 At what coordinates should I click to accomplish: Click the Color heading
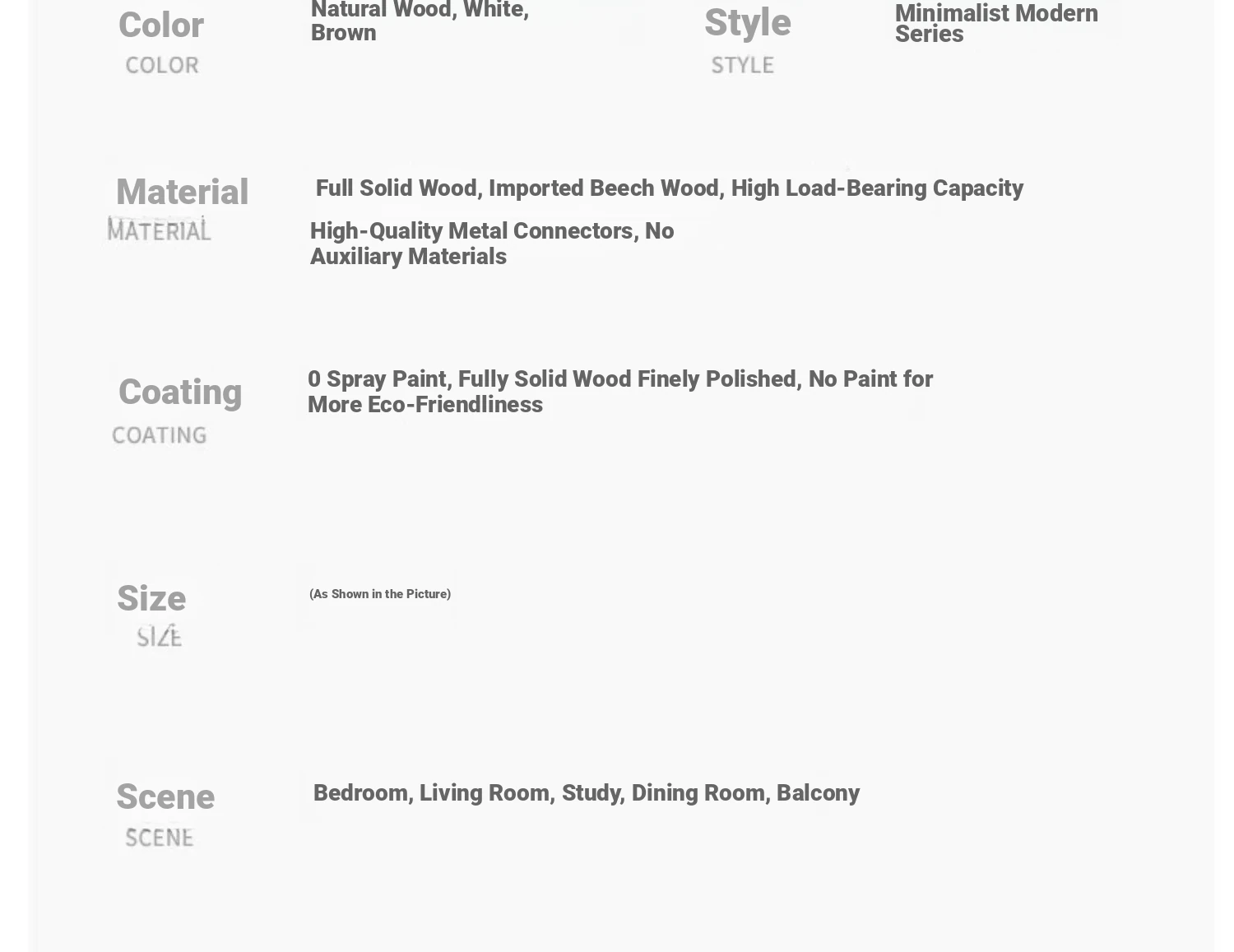pyautogui.click(x=161, y=25)
